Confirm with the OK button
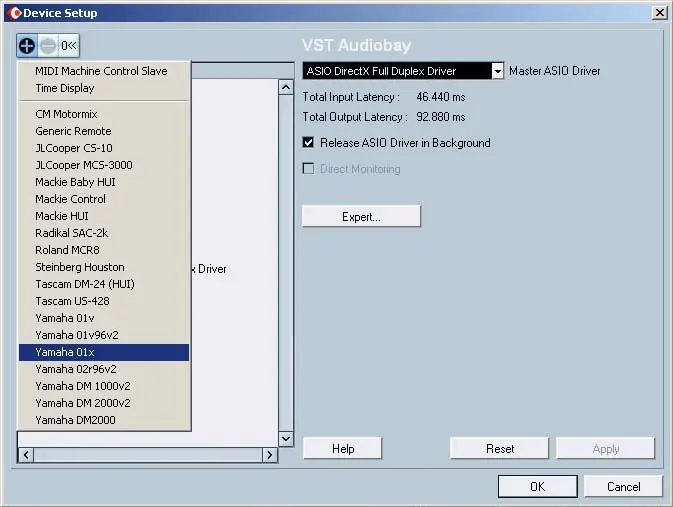Viewport: 673px width, 507px height. click(x=537, y=486)
